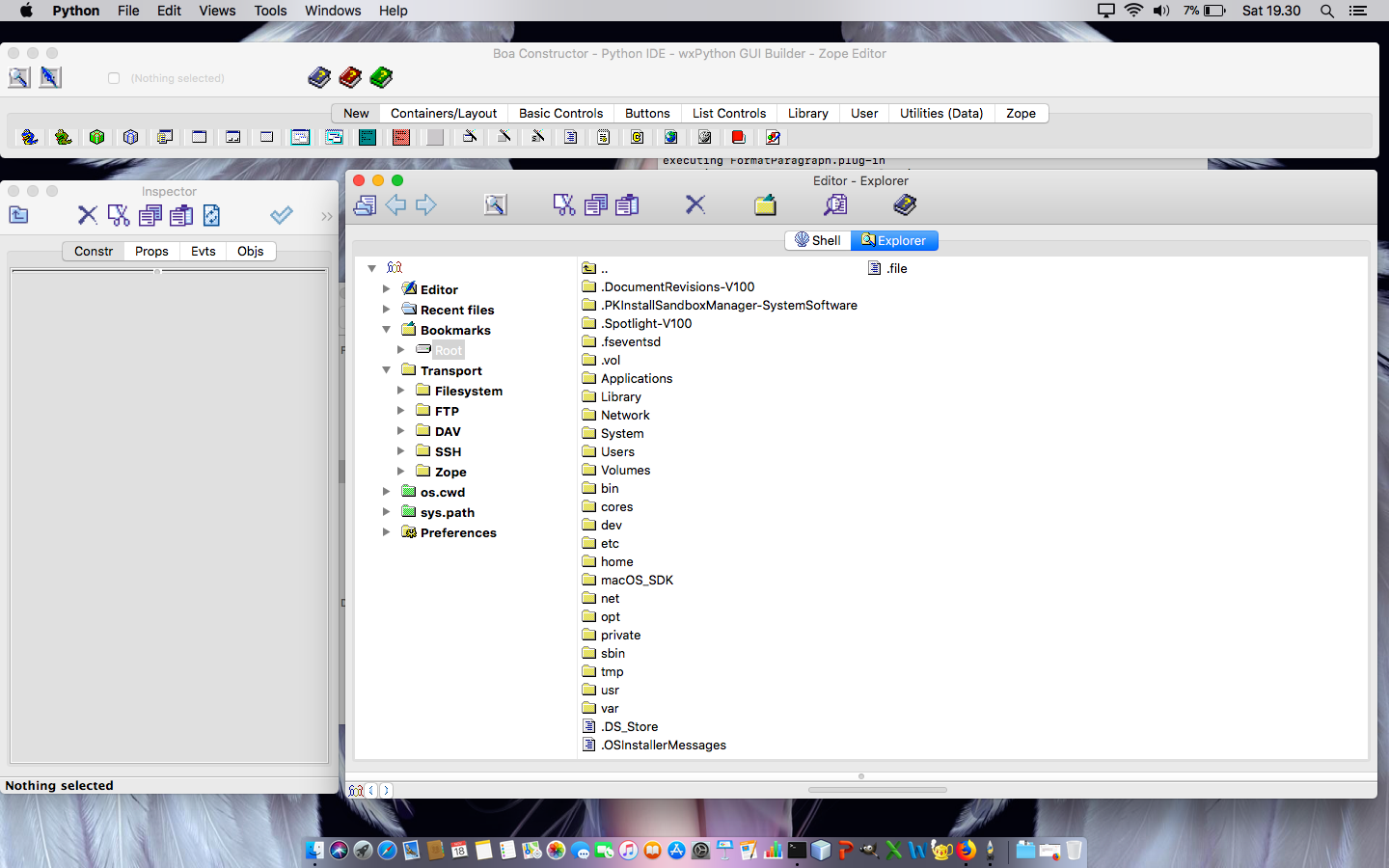Open the red help book icon
This screenshot has height=868, width=1389.
pyautogui.click(x=350, y=77)
